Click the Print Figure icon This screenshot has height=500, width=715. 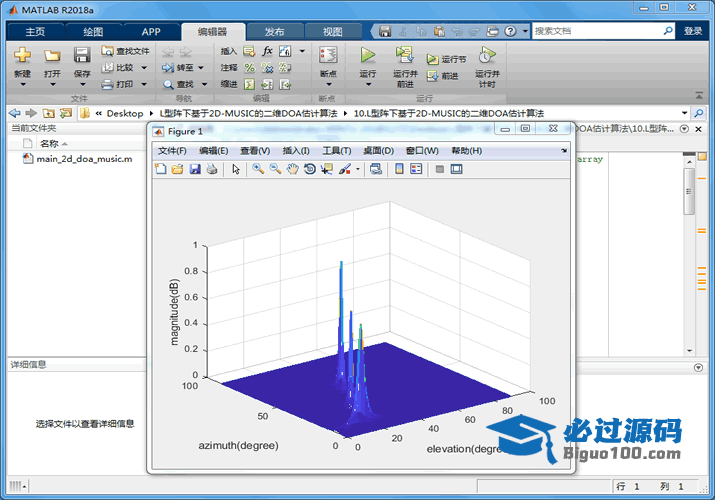tap(212, 169)
